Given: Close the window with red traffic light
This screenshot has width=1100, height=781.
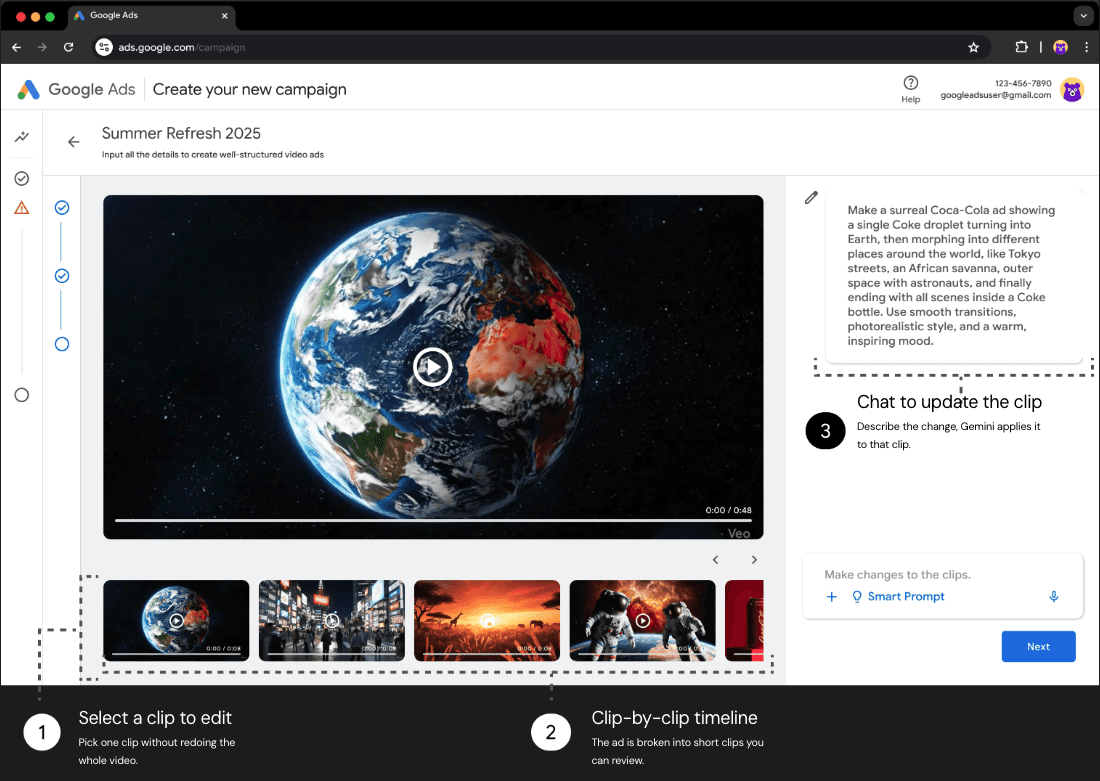Looking at the screenshot, I should coord(20,16).
